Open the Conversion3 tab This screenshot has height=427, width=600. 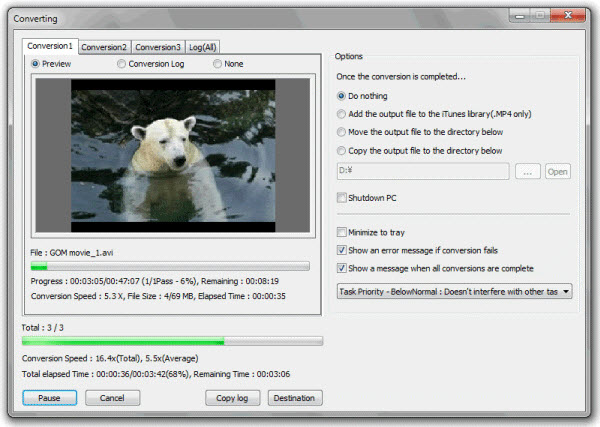(157, 47)
